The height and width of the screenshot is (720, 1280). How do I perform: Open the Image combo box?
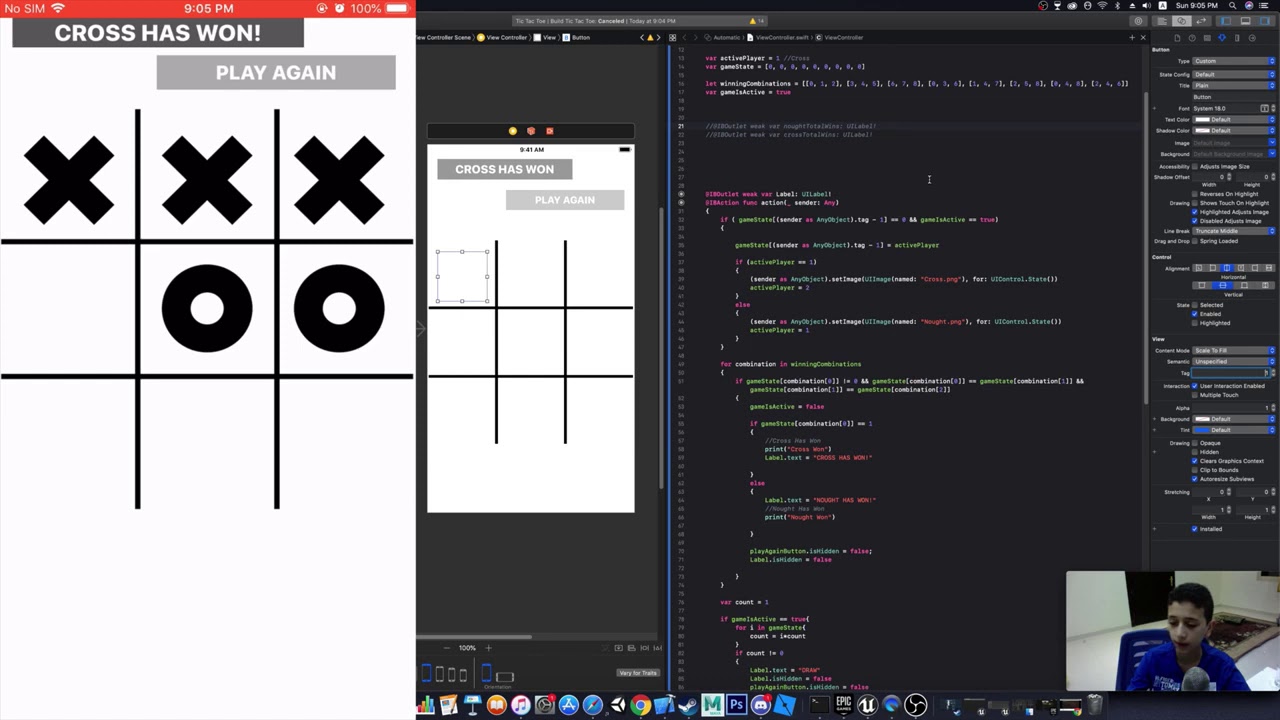click(1234, 143)
